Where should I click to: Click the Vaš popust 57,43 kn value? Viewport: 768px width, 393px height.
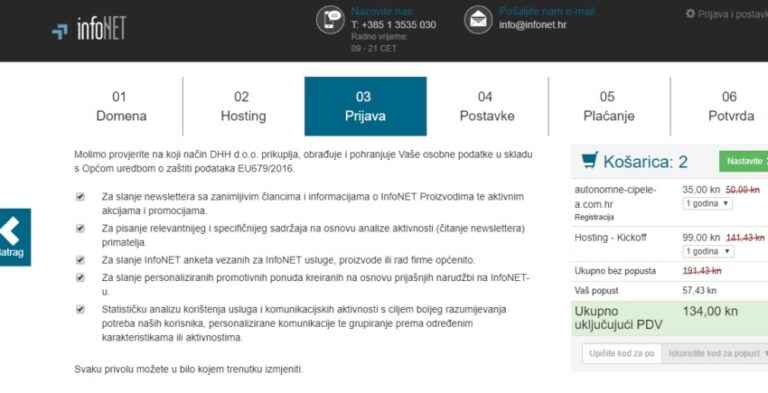(x=699, y=291)
